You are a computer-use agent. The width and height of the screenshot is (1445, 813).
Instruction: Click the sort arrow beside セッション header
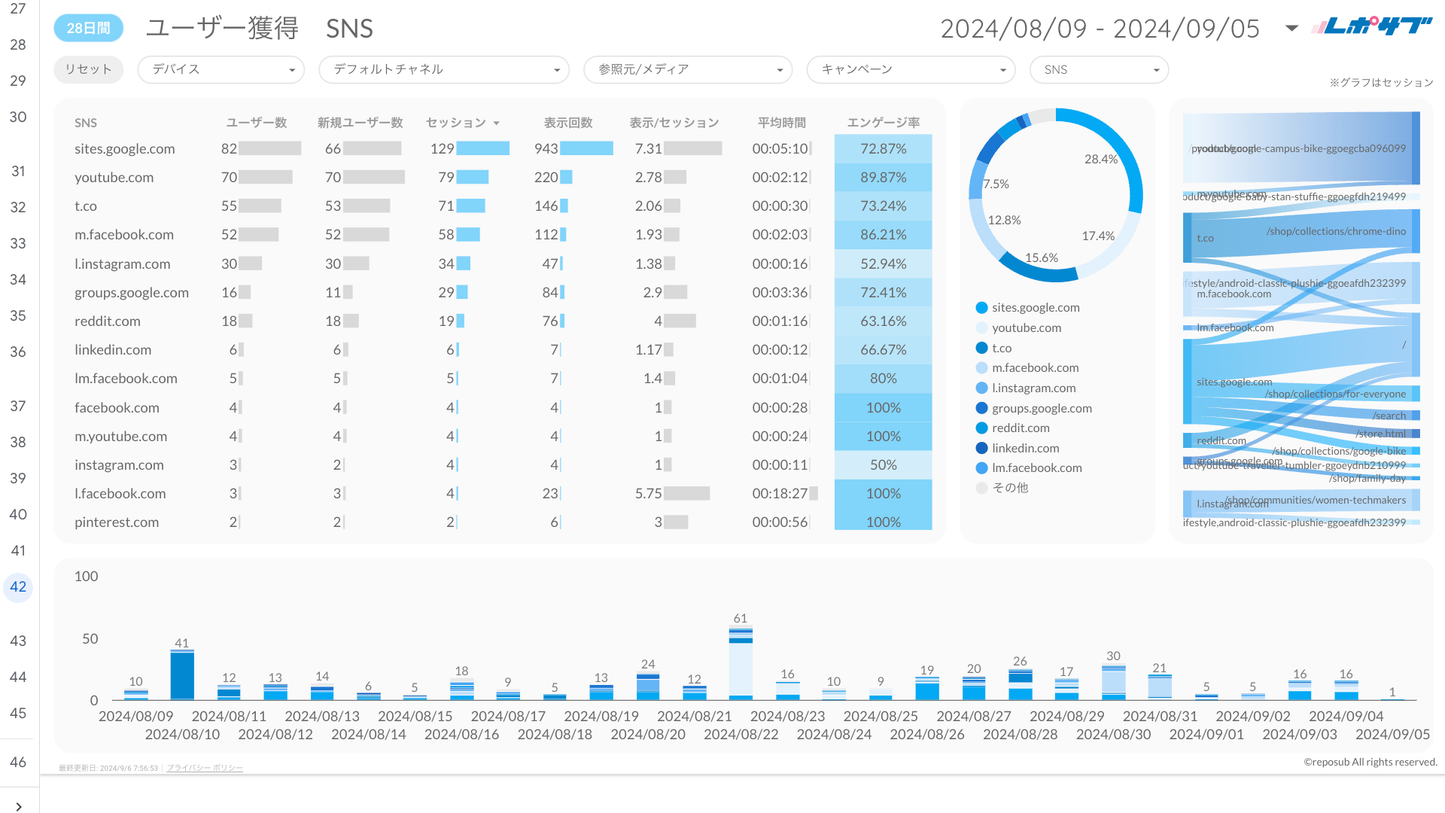(496, 123)
